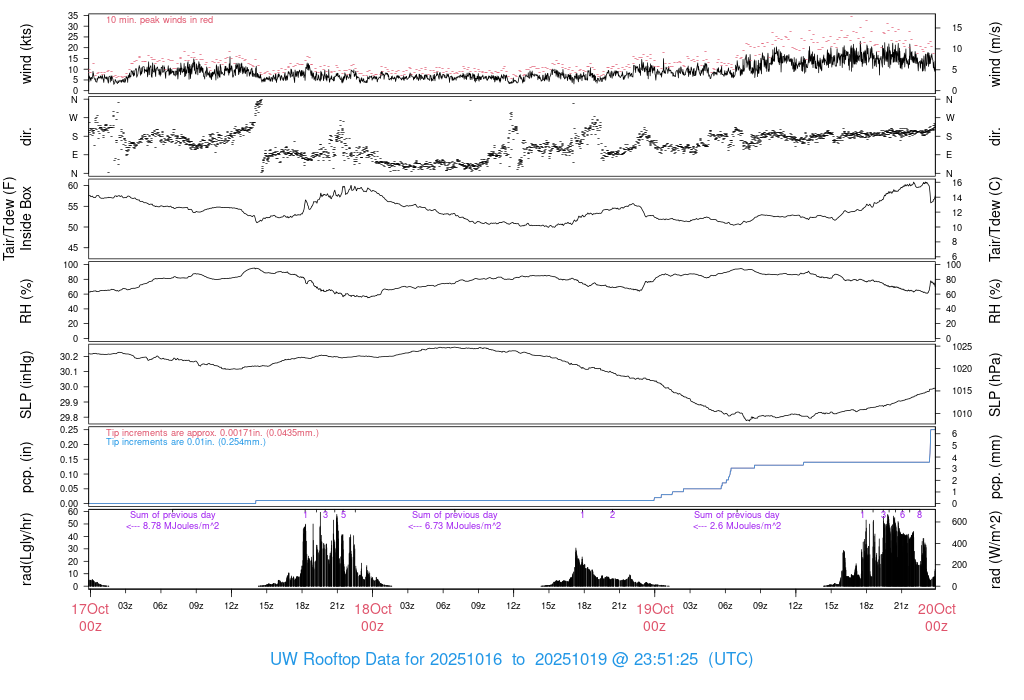Image resolution: width=1024 pixels, height=700 pixels.
Task: Select the blue tip increments 0.01in note
Action: 186,441
